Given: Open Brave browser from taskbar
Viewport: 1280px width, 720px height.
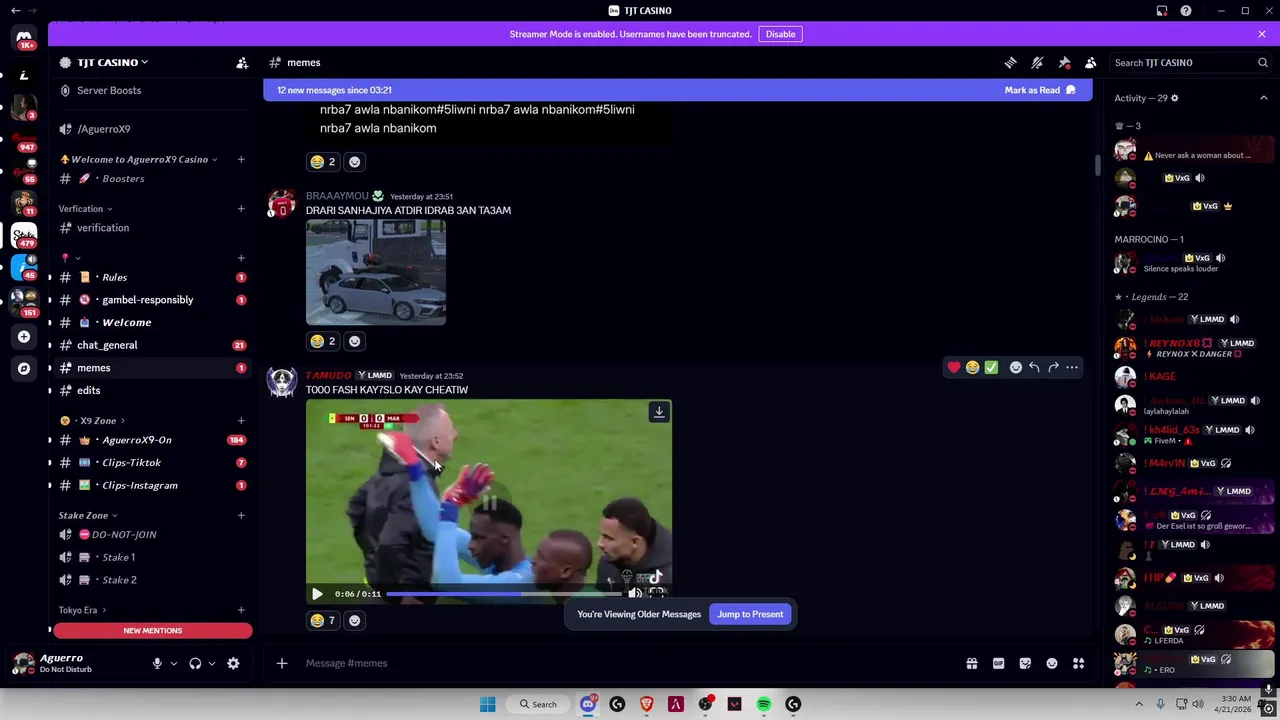Looking at the screenshot, I should [646, 704].
